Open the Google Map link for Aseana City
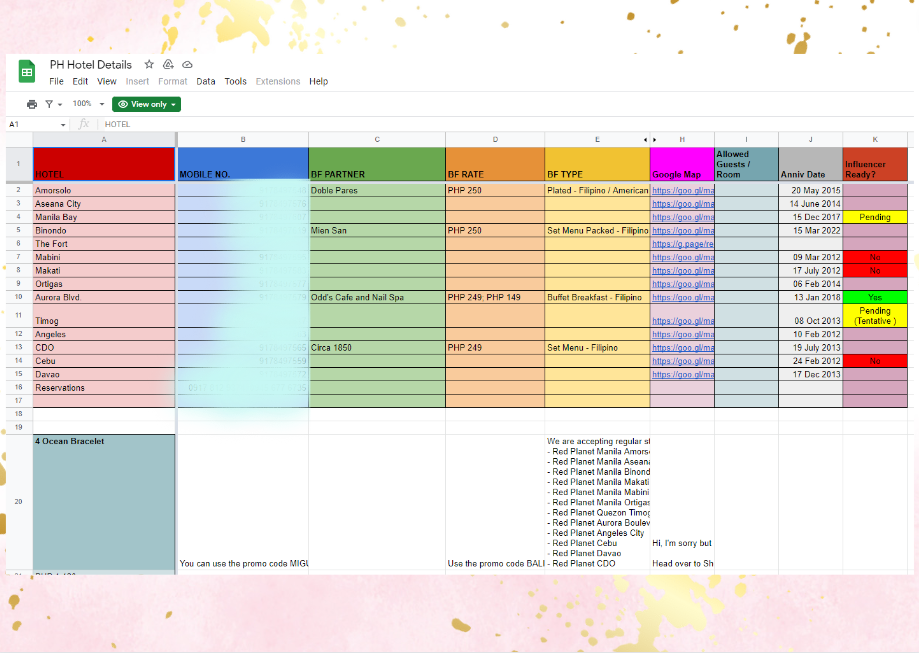 (683, 204)
